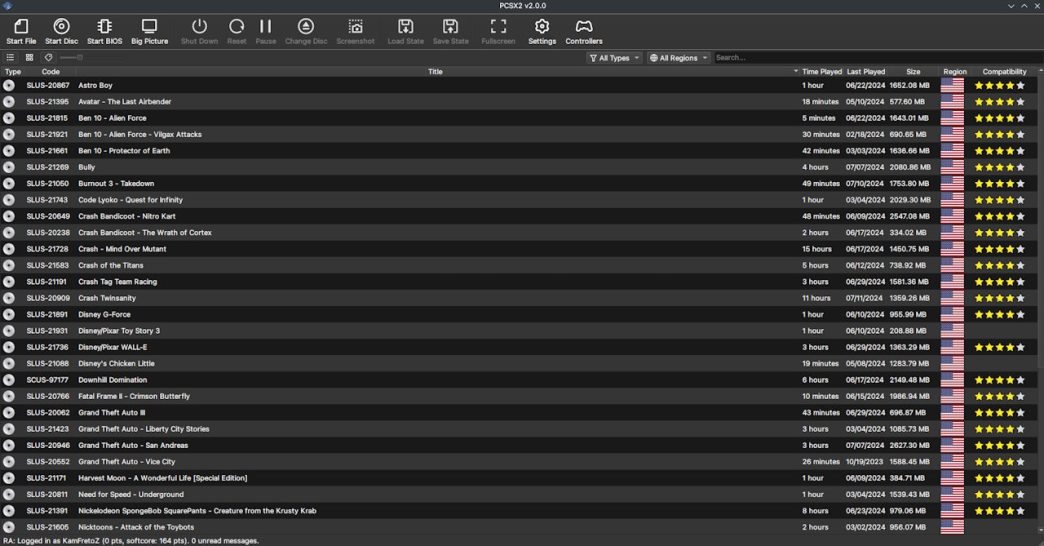Click the Shut Down toolbar icon
The image size is (1044, 546).
tap(199, 31)
